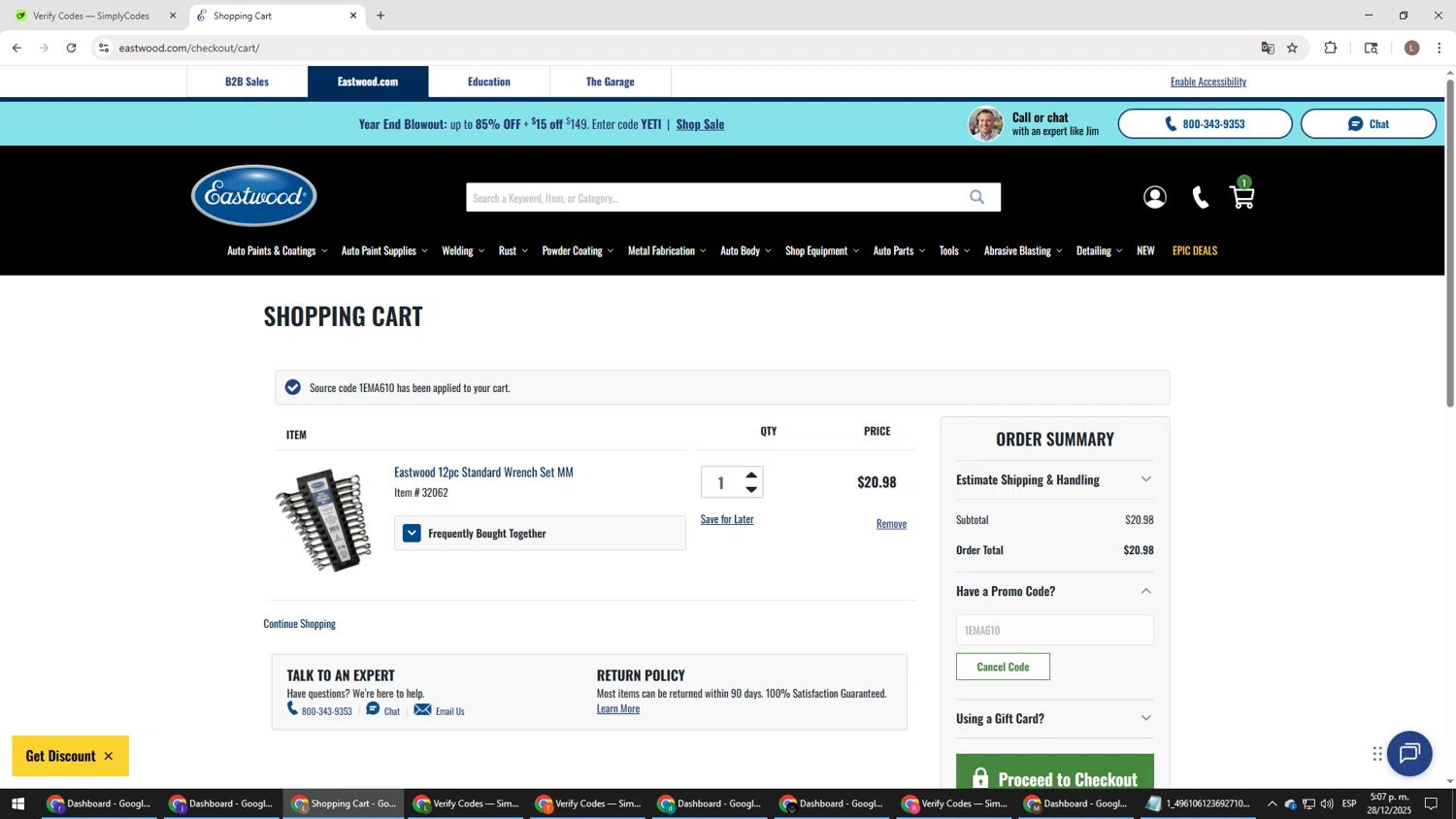
Task: Switch to B2B Sales tab
Action: pos(247,82)
